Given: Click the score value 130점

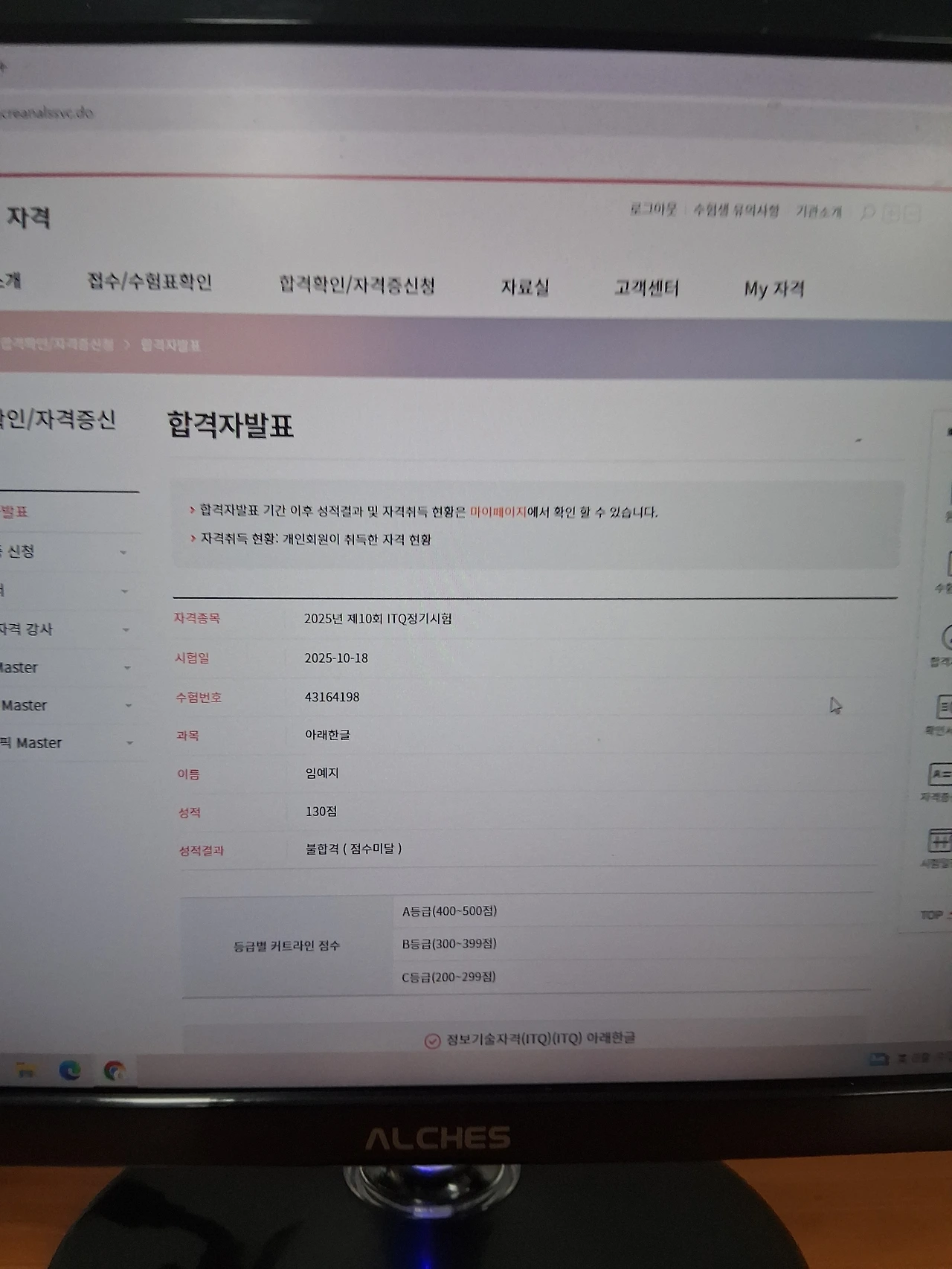Looking at the screenshot, I should tap(321, 812).
